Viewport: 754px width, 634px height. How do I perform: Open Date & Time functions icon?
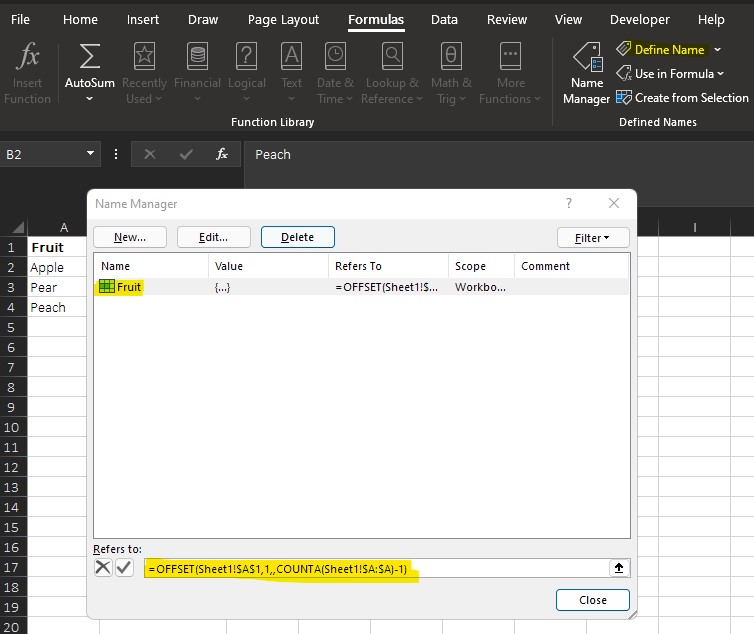(x=335, y=56)
